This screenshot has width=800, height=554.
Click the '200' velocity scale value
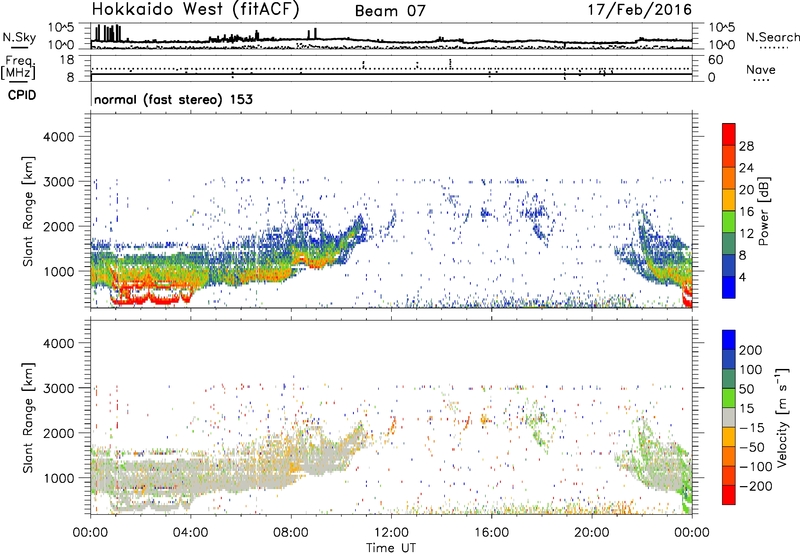point(751,350)
